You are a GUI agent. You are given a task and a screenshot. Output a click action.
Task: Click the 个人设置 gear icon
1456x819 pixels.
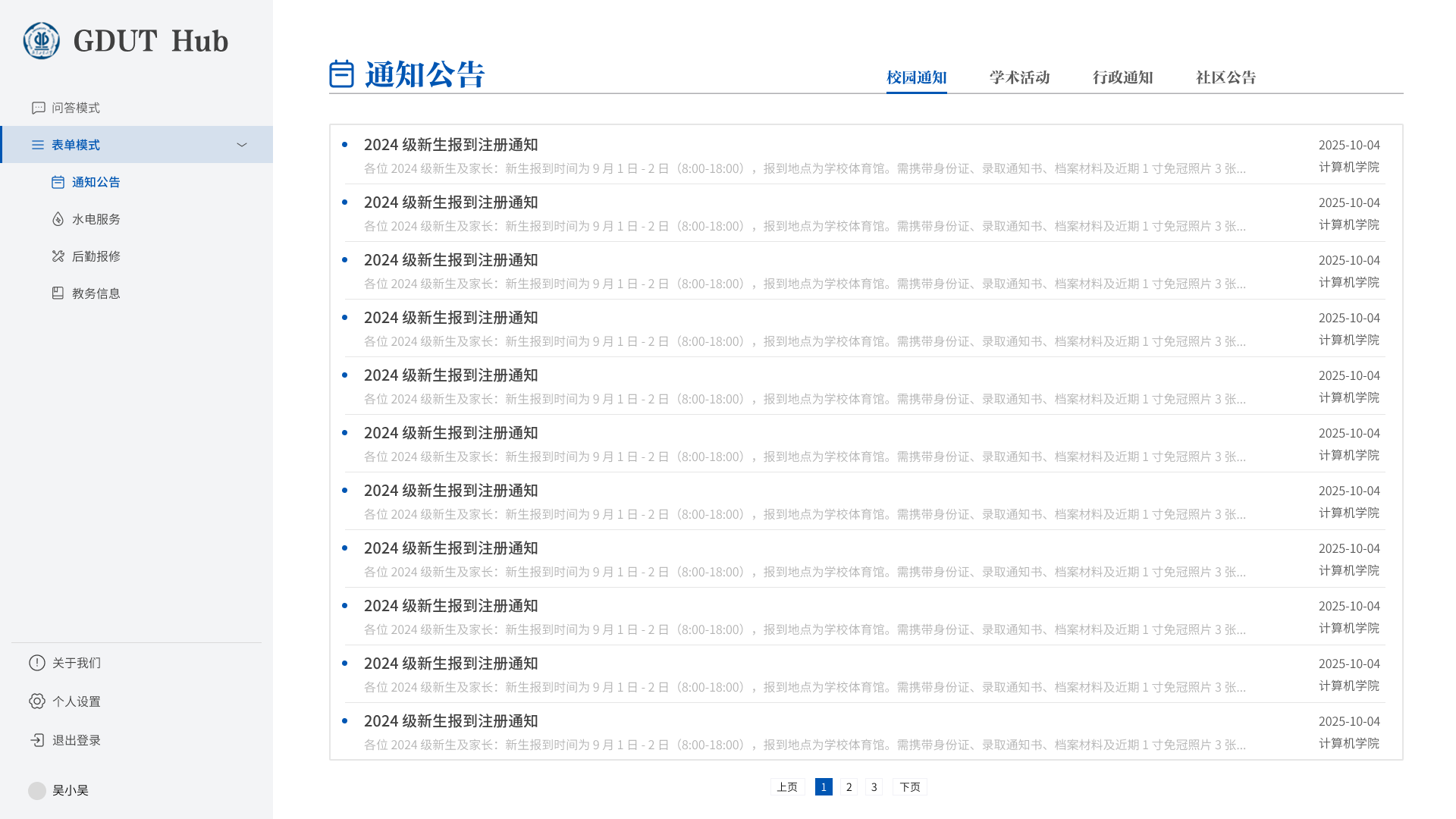click(x=36, y=701)
